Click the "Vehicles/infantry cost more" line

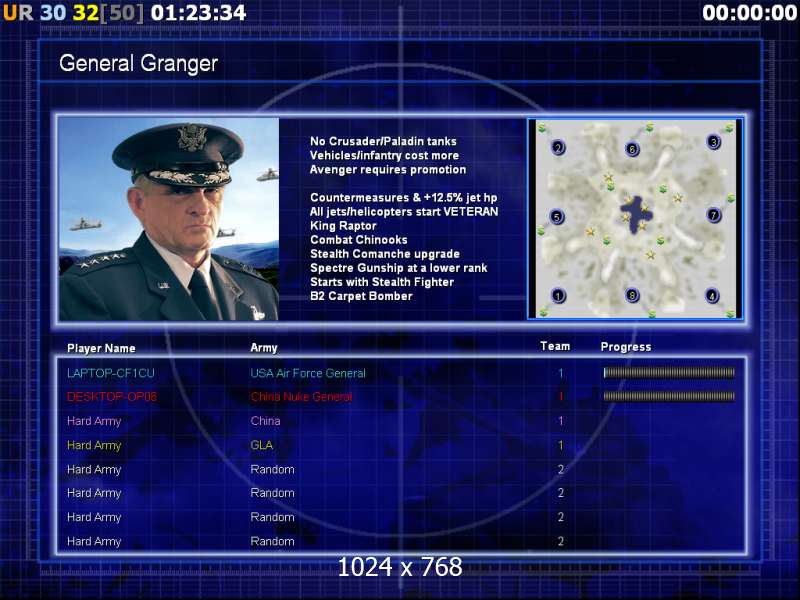coord(384,155)
